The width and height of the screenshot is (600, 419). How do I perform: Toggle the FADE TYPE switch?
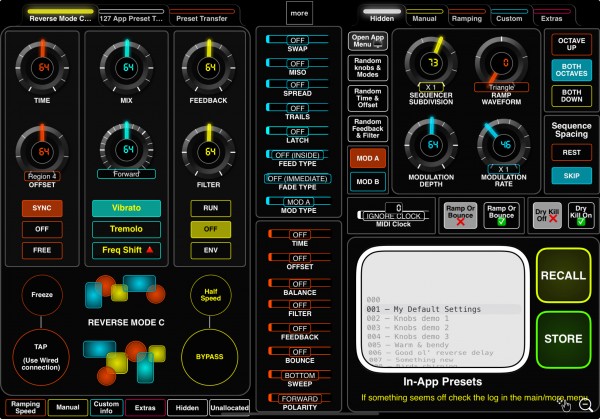297,179
